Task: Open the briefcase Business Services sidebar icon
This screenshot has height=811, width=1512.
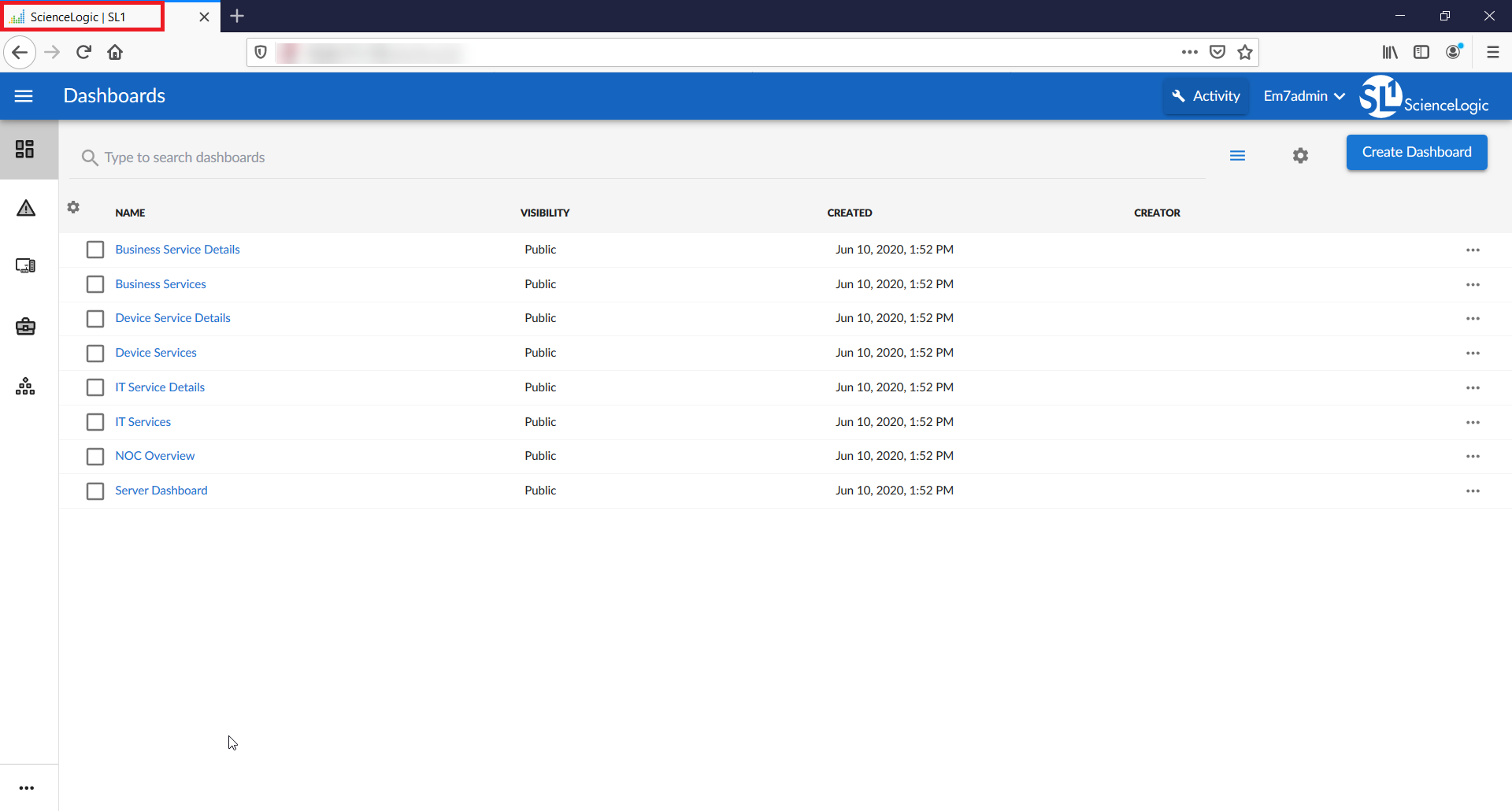Action: coord(26,327)
